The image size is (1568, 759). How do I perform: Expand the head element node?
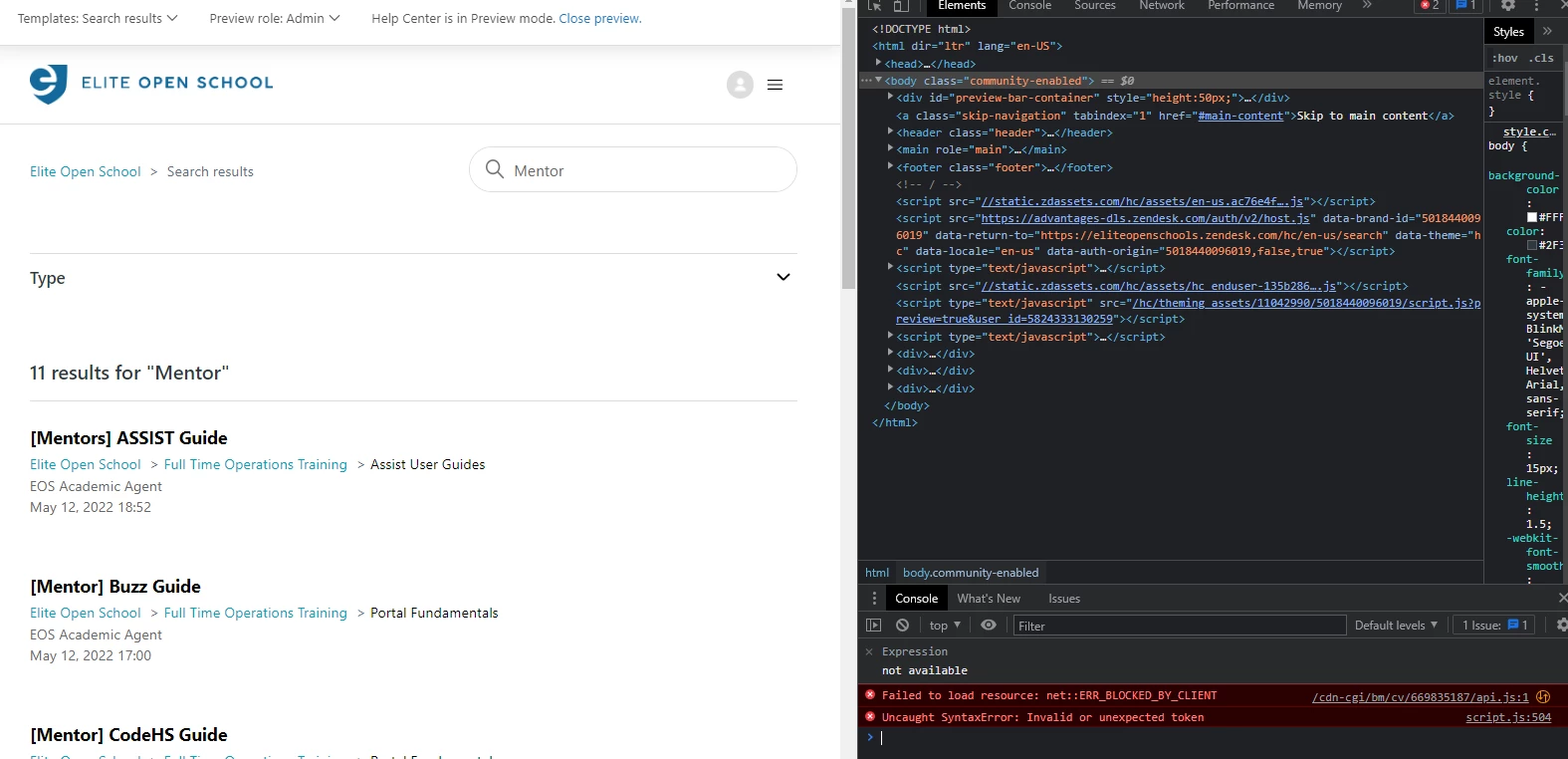tap(878, 63)
